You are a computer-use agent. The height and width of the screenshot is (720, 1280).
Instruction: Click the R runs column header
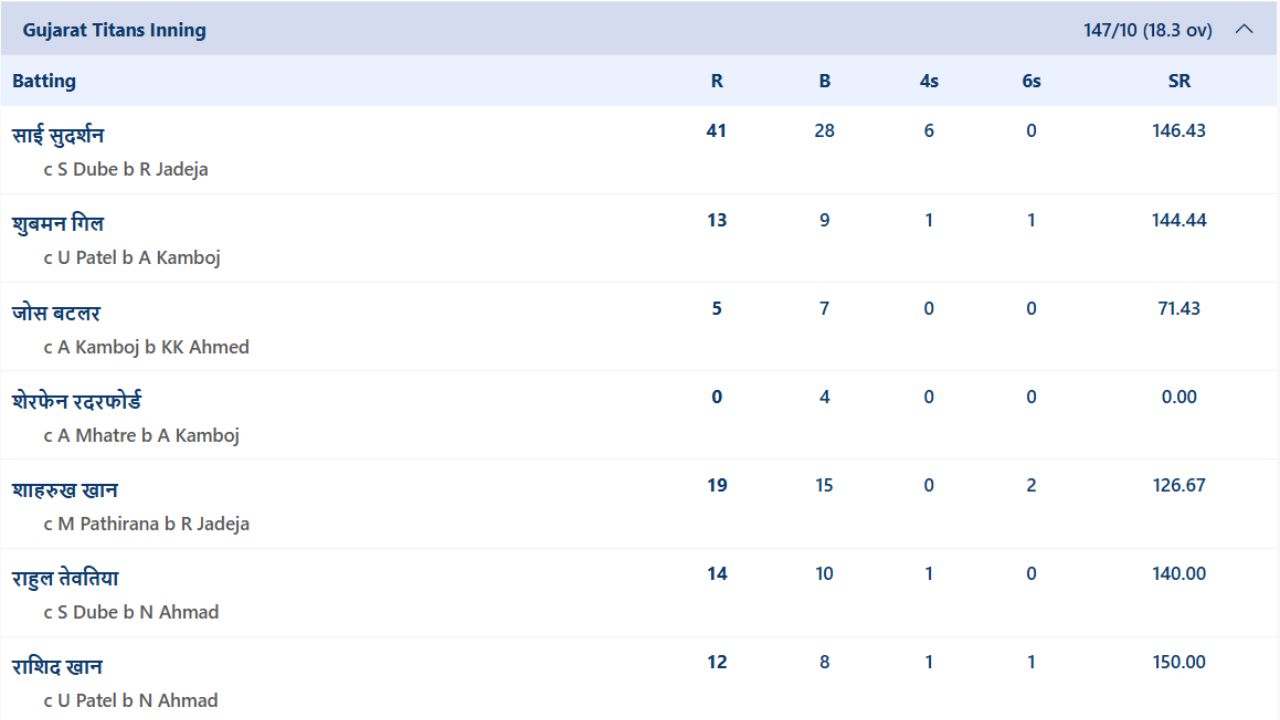coord(717,81)
